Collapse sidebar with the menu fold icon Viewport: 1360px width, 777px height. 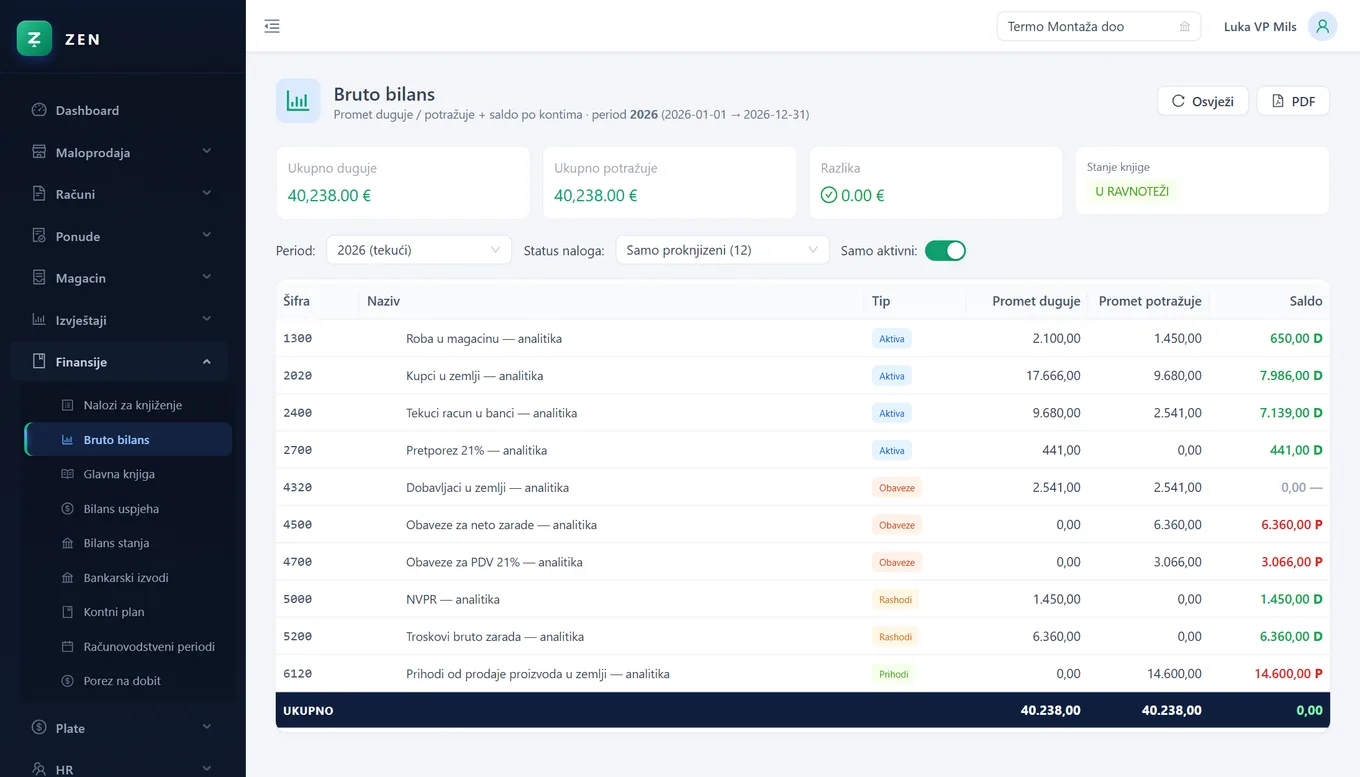[272, 27]
